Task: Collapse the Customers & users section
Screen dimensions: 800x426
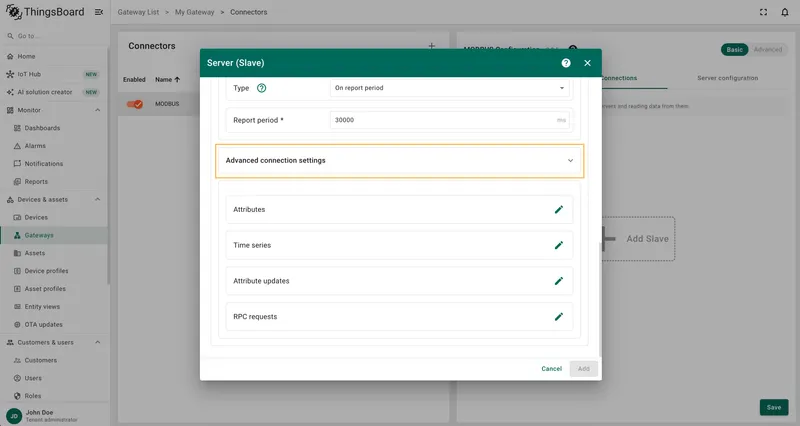Action: [97, 342]
